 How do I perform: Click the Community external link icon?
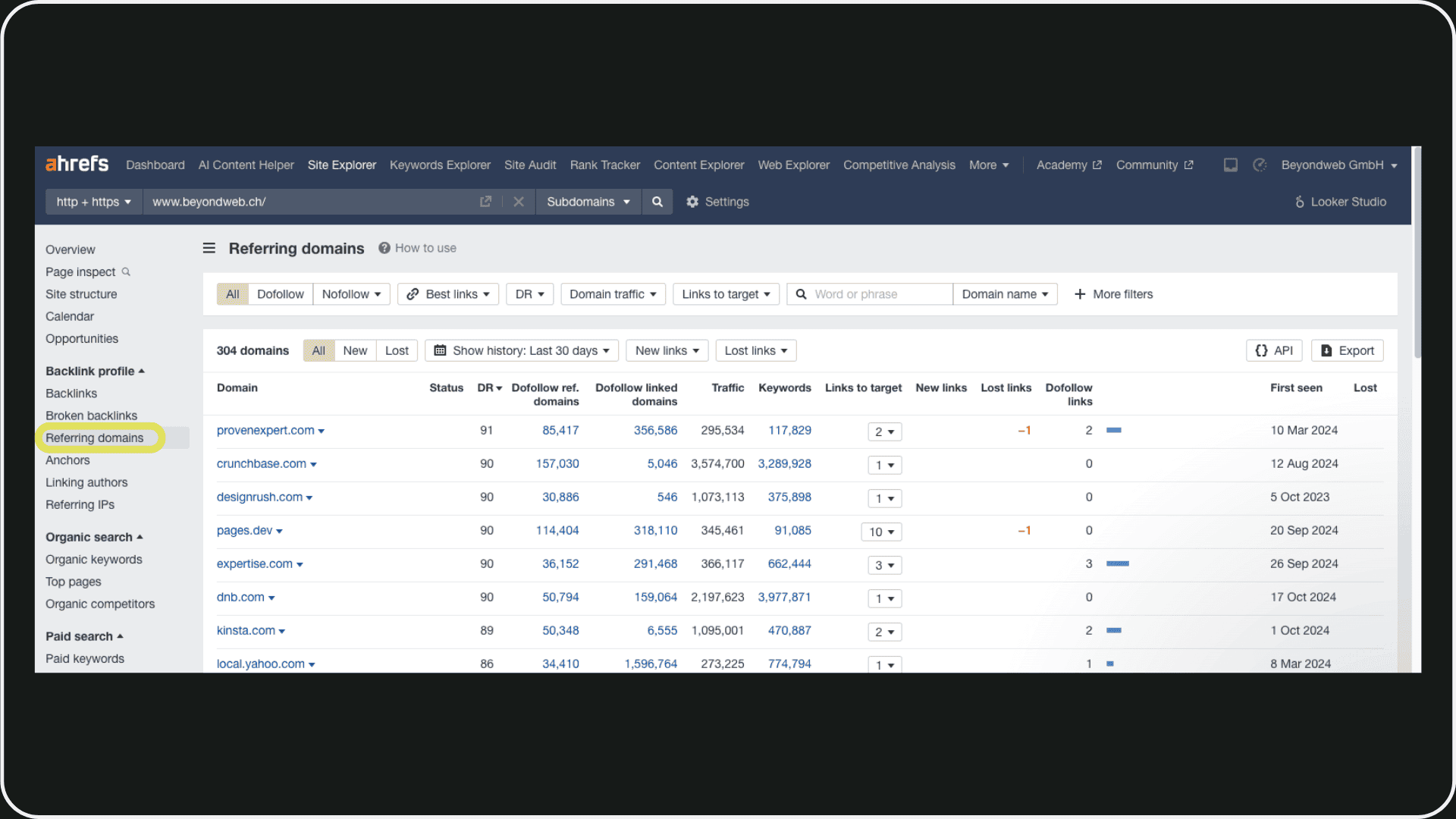1188,165
